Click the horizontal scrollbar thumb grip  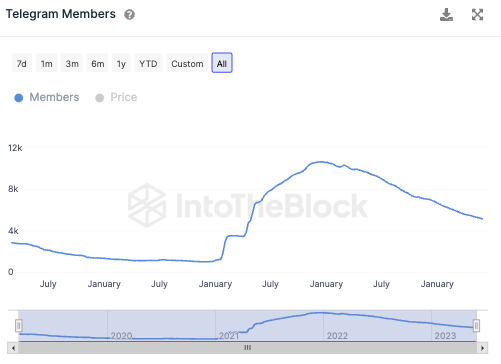(247, 348)
